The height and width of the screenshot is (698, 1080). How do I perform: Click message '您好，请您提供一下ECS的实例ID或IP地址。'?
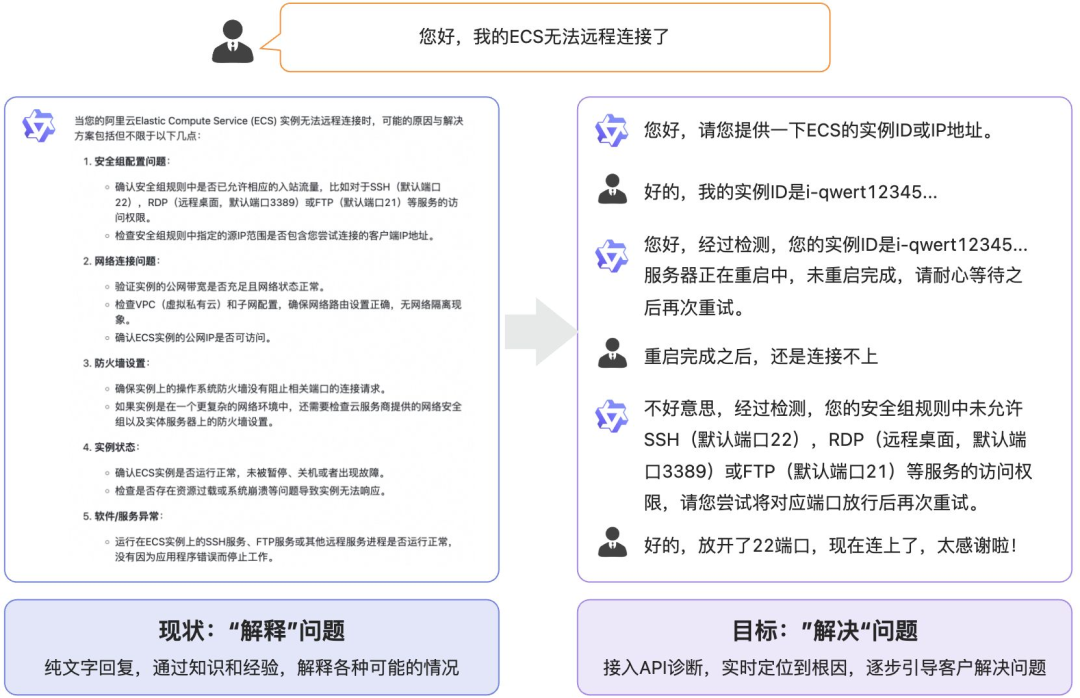point(820,130)
